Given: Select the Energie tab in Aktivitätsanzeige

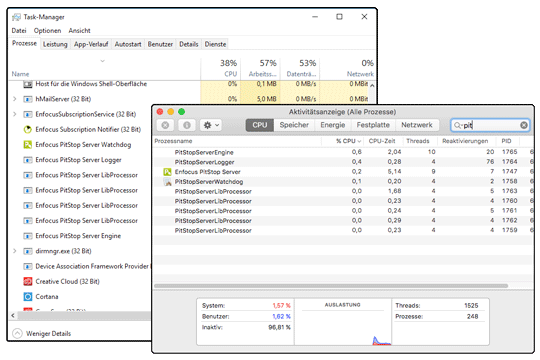Looking at the screenshot, I should [x=333, y=125].
